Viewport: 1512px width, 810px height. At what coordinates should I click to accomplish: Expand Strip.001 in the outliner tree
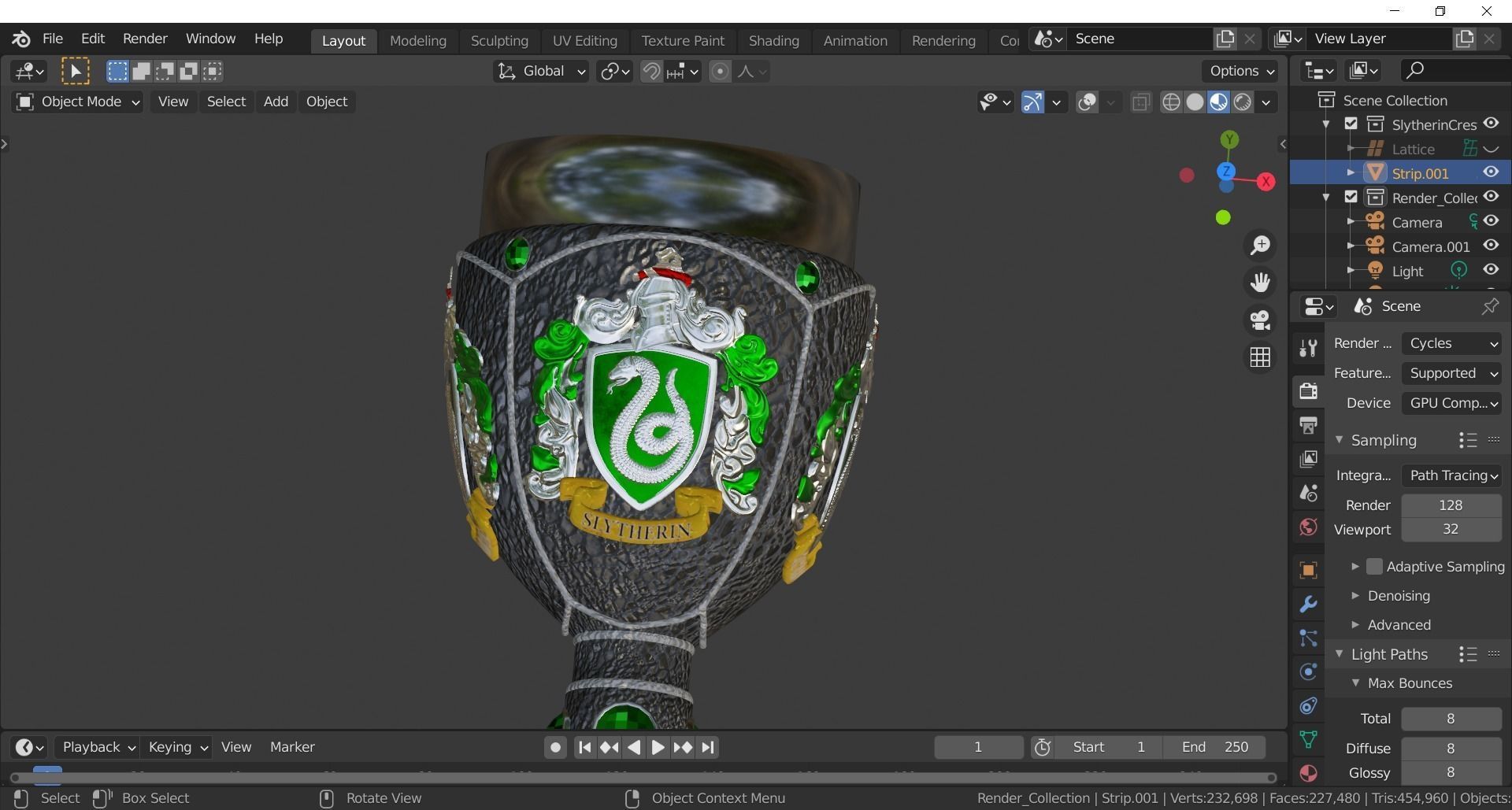point(1351,172)
